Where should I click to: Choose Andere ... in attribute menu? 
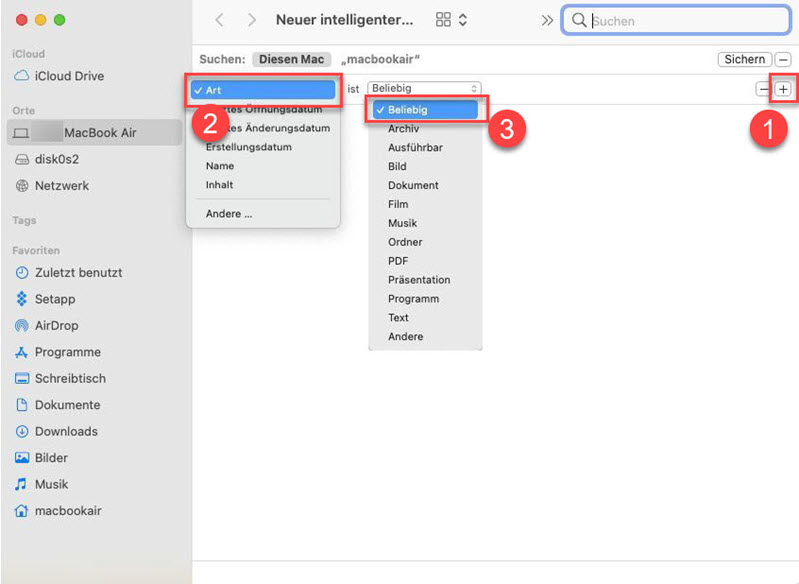pyautogui.click(x=229, y=214)
